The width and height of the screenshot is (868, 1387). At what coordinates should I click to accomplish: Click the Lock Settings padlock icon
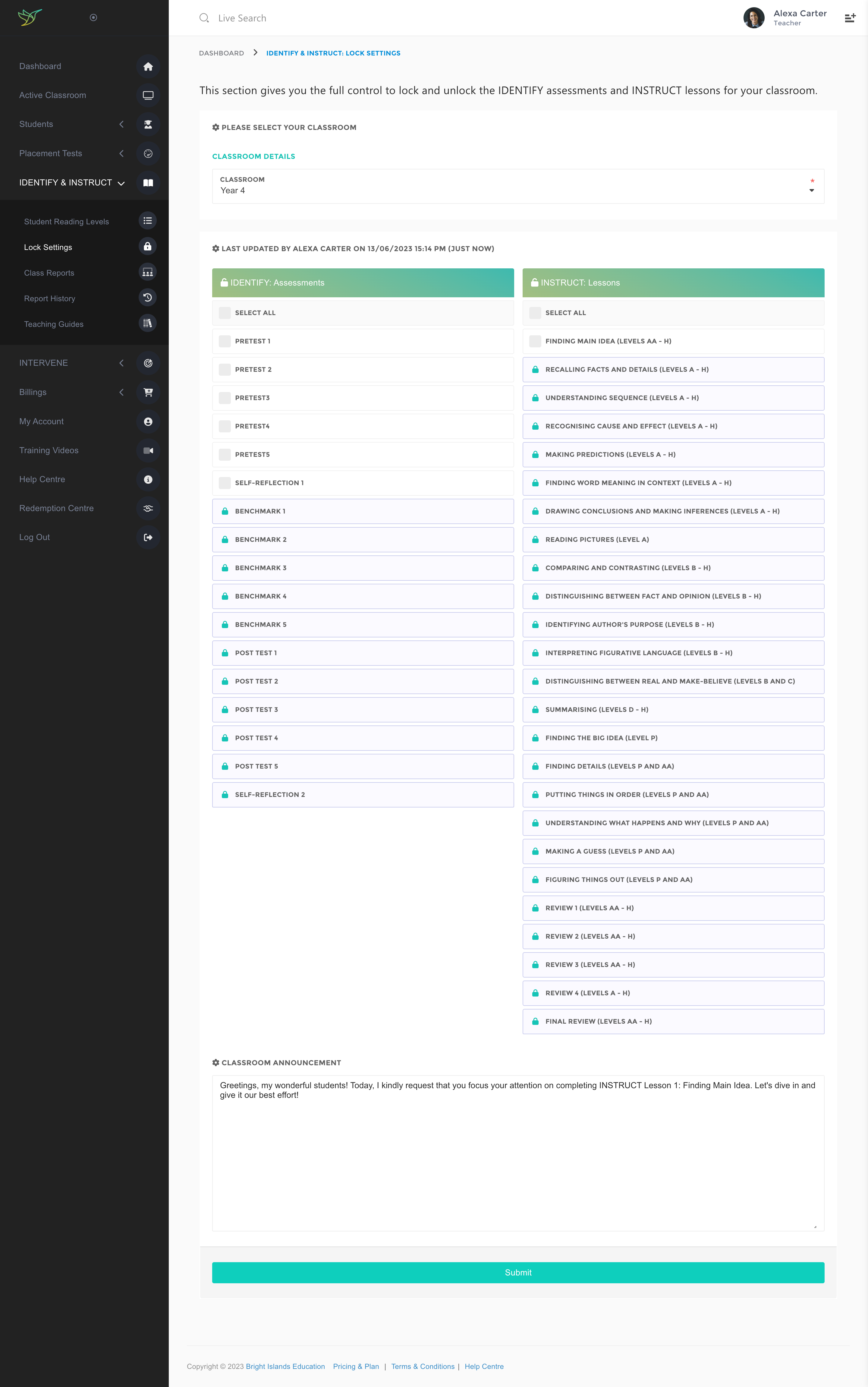(147, 246)
